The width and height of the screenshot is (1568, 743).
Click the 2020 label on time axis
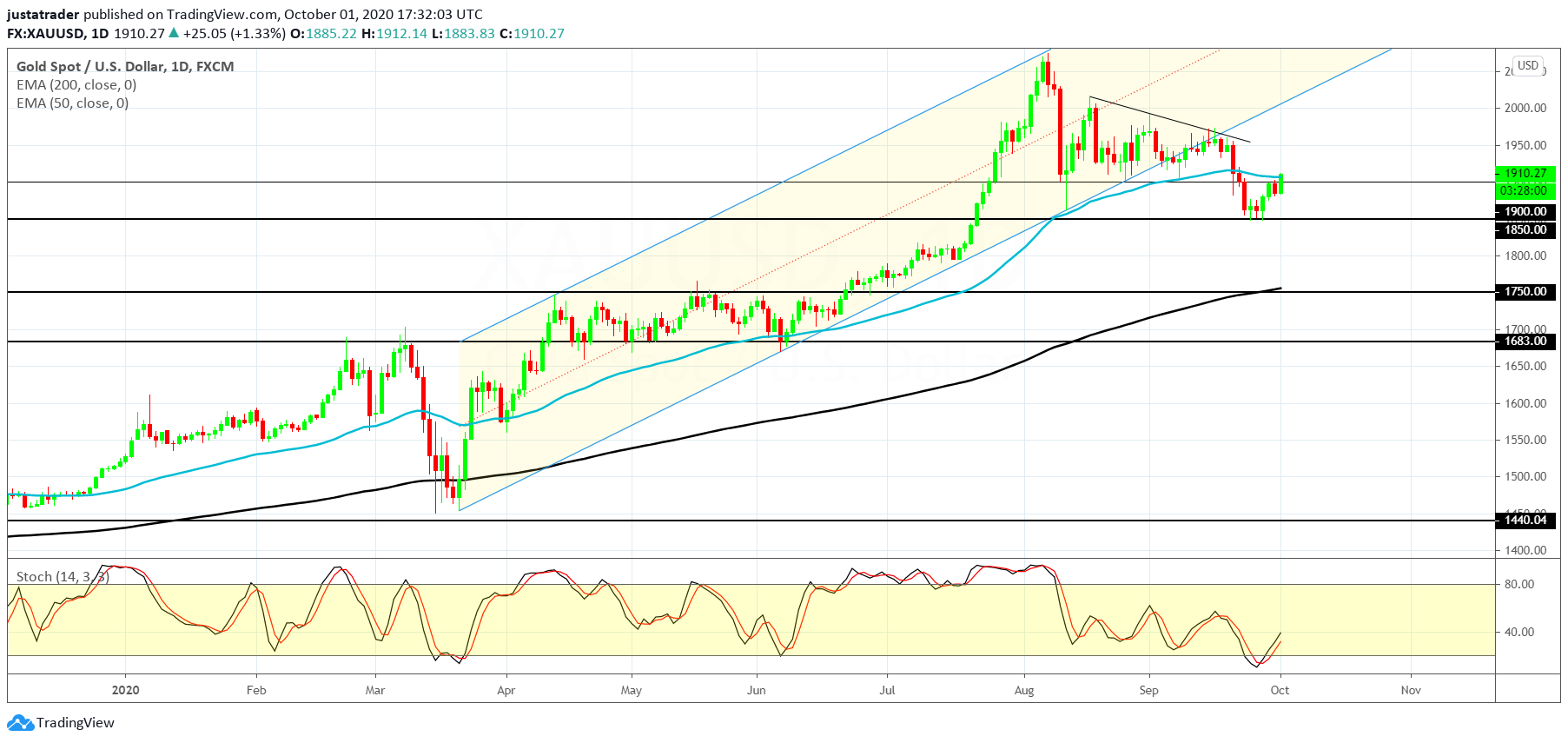click(126, 691)
